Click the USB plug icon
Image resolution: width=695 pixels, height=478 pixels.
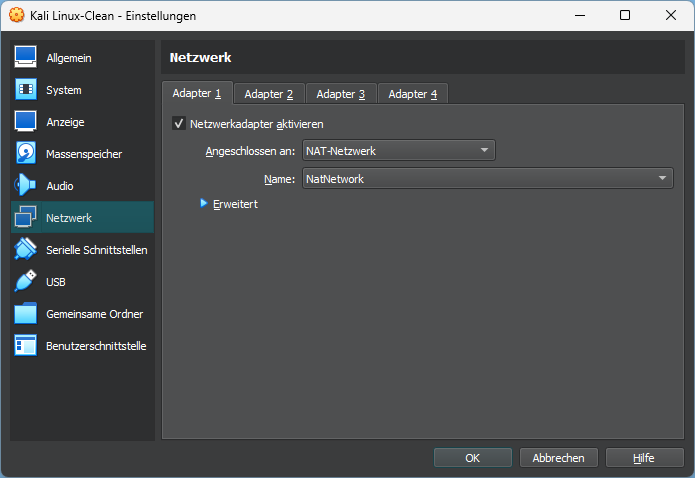(x=26, y=282)
